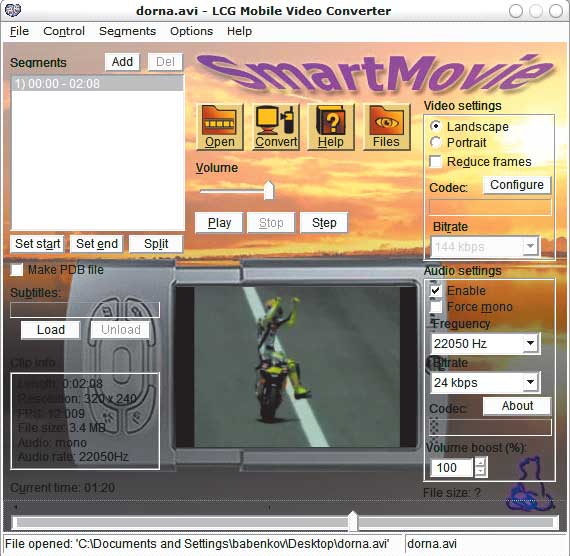
Task: Click Add segment button
Action: click(x=122, y=62)
